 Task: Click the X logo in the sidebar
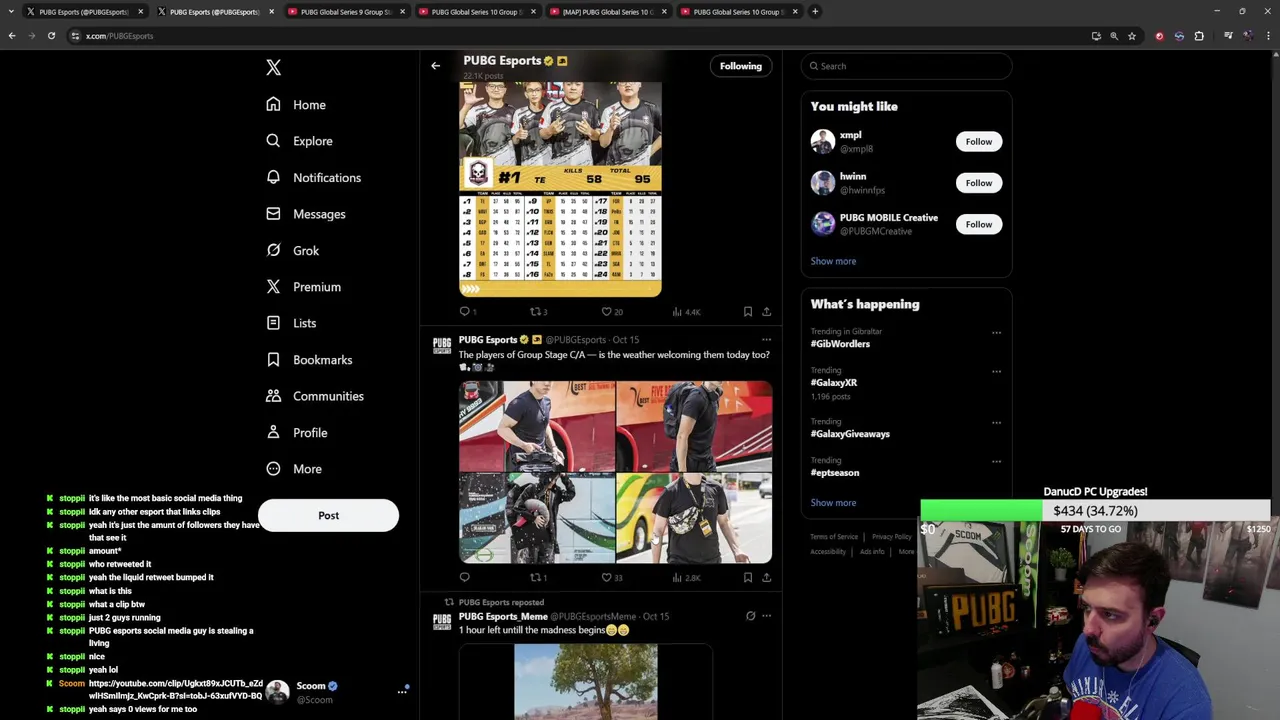(x=273, y=68)
